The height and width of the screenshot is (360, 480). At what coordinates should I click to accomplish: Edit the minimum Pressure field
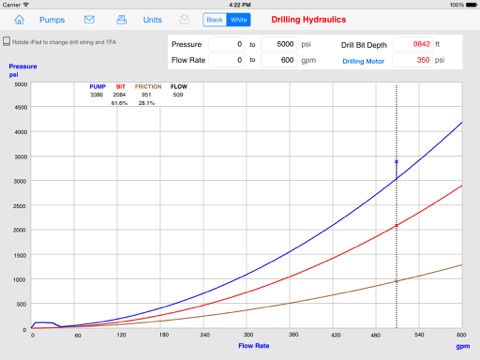227,44
